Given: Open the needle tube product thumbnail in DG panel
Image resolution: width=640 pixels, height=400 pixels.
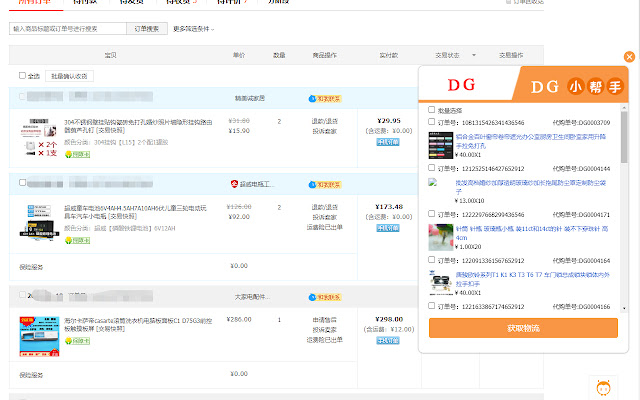Looking at the screenshot, I should pyautogui.click(x=440, y=237).
